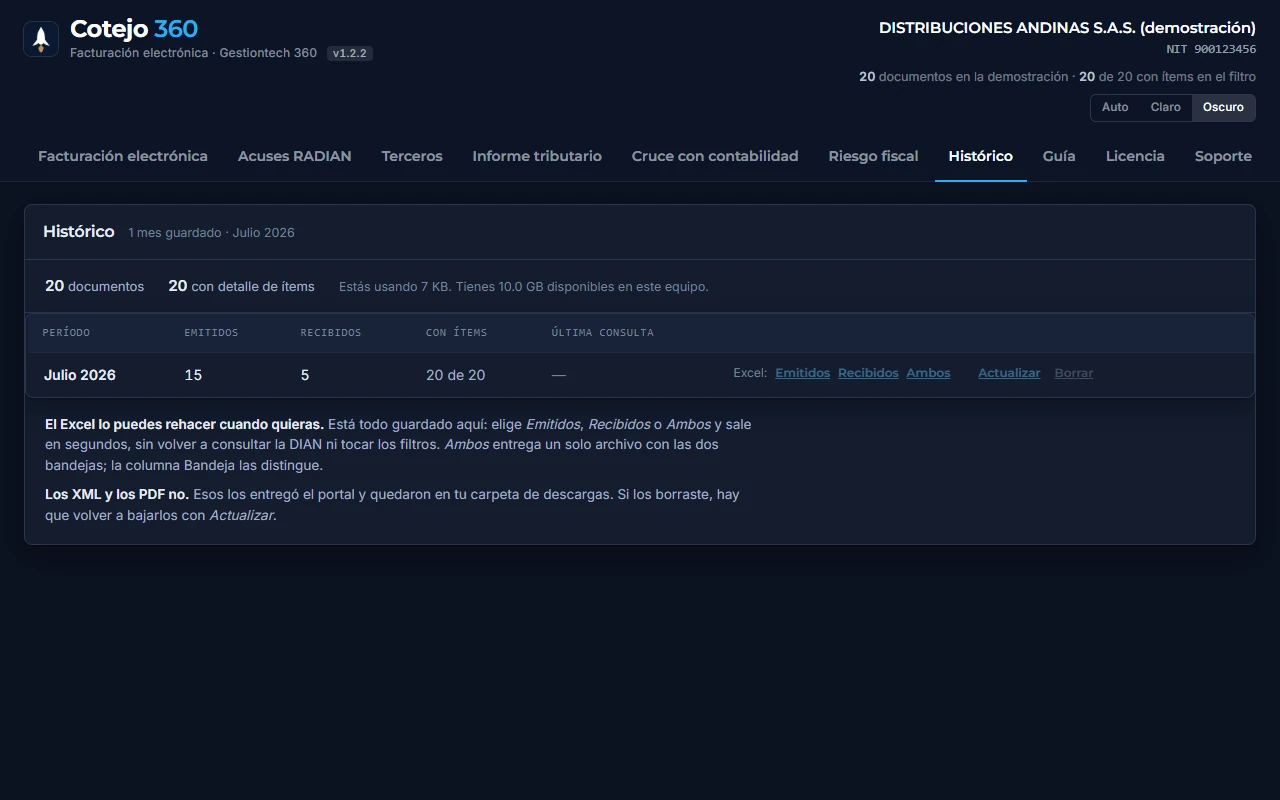Viewport: 1280px width, 800px height.
Task: Go to the Acuses RADIAN tab
Action: pos(295,156)
